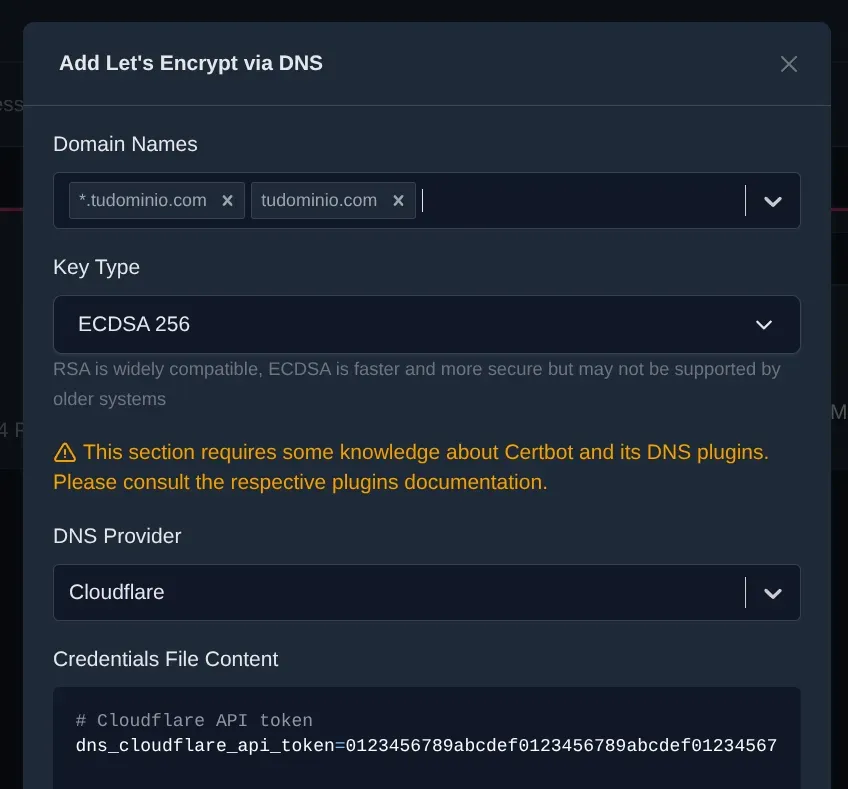The height and width of the screenshot is (789, 848).
Task: Focus the Domain Names text input area
Action: [x=580, y=201]
